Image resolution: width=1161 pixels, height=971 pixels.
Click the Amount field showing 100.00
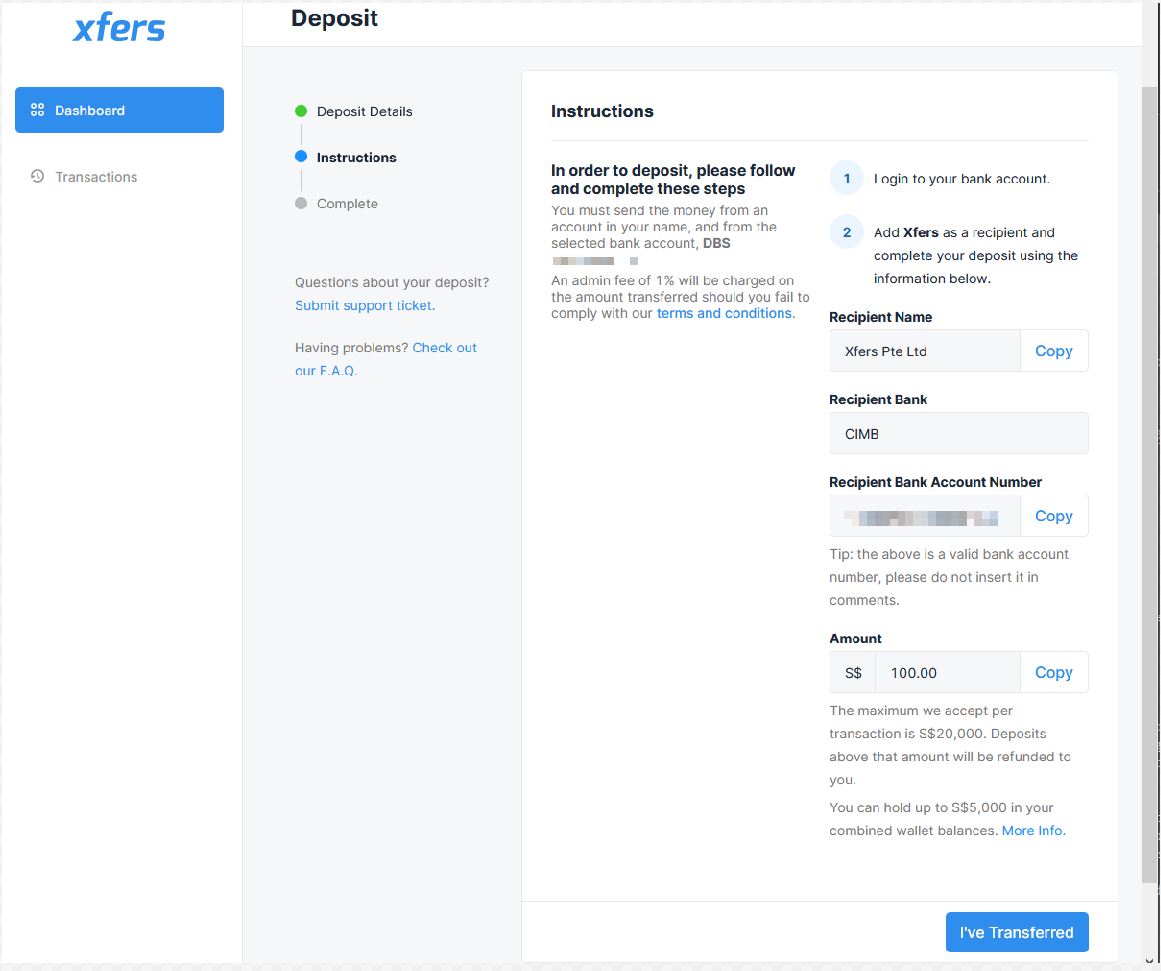948,672
